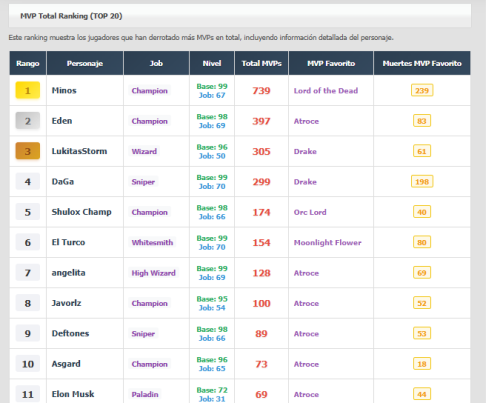Viewport: 500px width, 403px height.
Task: Click the Muertes MVP Favorito header
Action: coord(422,63)
